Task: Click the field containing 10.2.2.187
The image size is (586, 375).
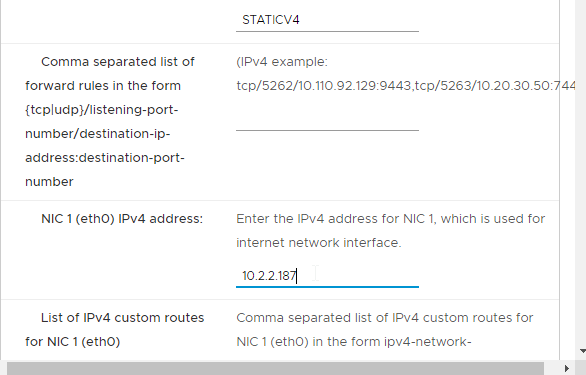Action: tap(327, 276)
